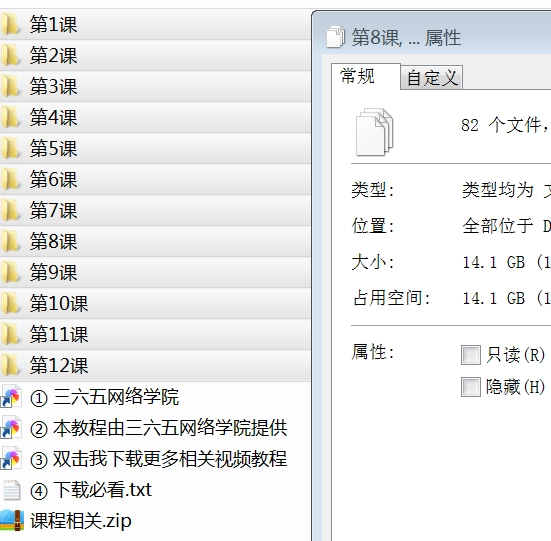Click the 第11课 folder name
The width and height of the screenshot is (551, 541).
pos(59,334)
